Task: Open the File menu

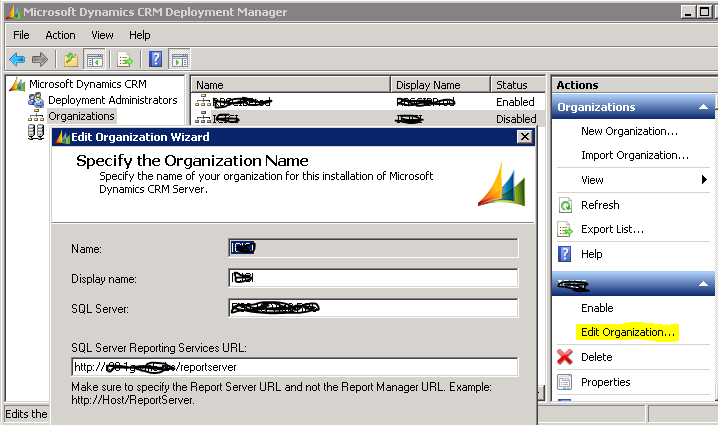Action: (x=21, y=35)
